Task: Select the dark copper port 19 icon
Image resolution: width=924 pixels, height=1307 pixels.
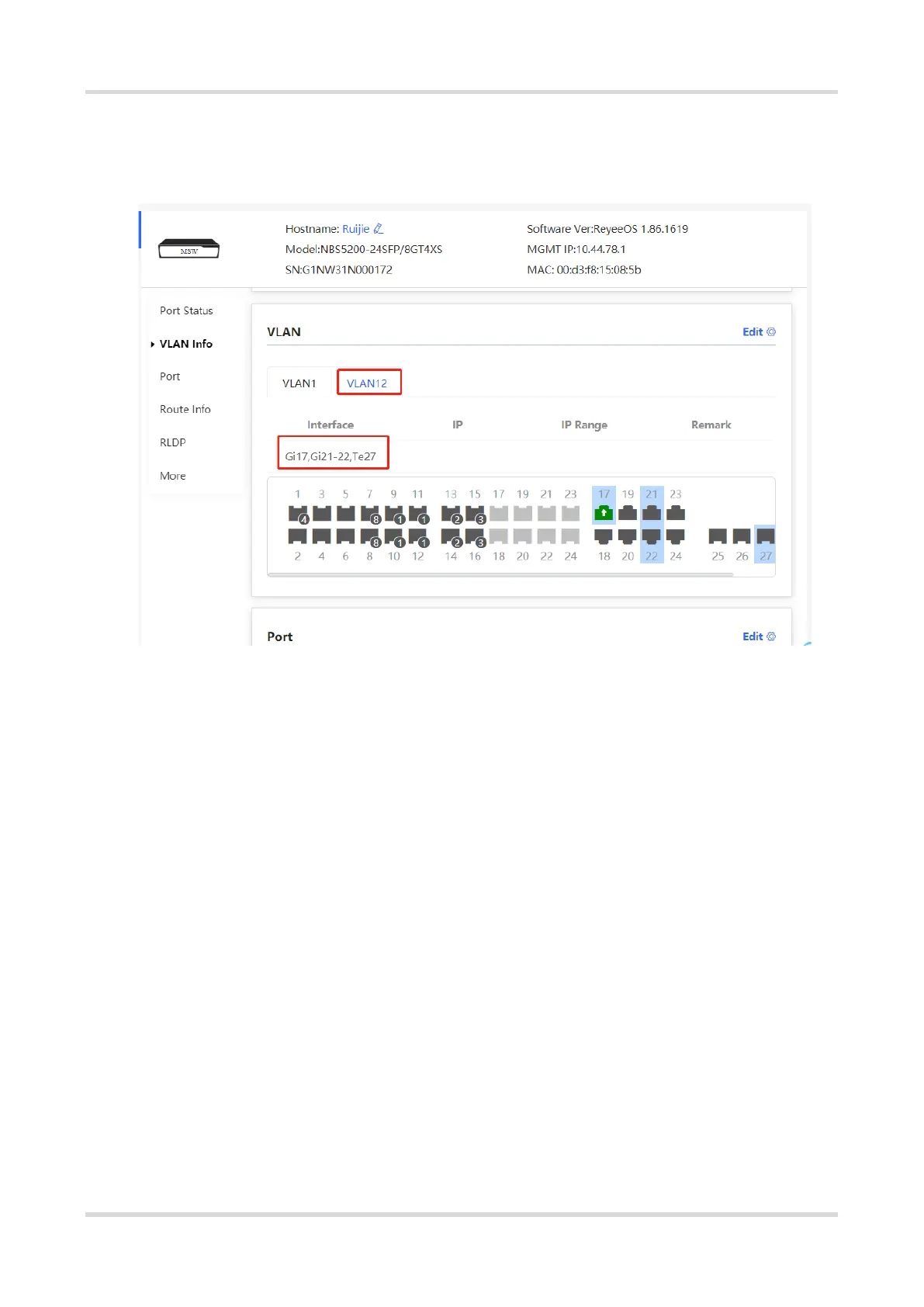Action: tap(628, 513)
